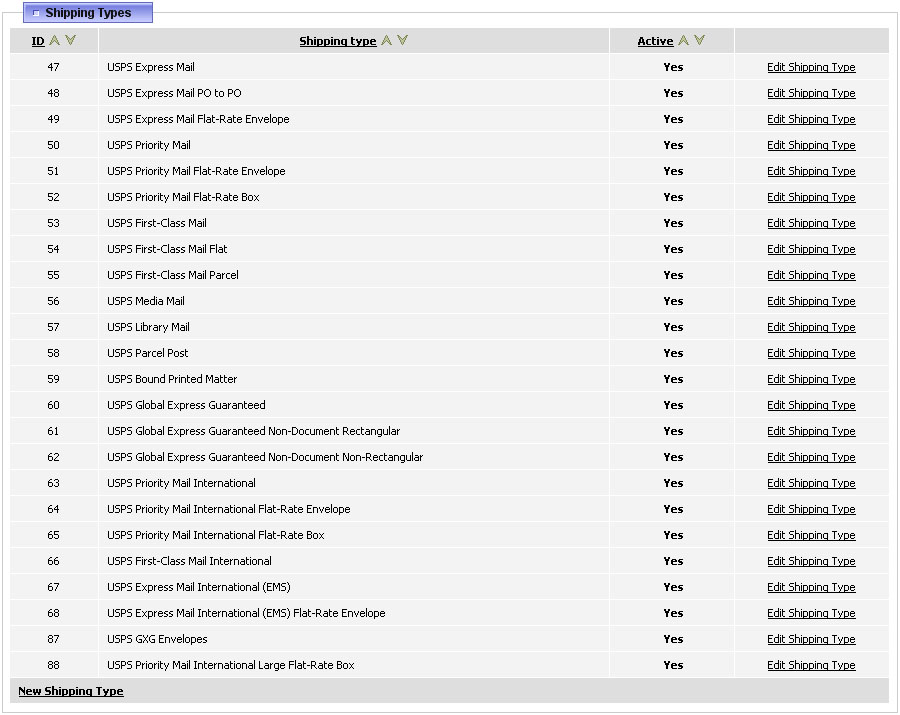Edit Shipping Type for Bound Printed Matter
The width and height of the screenshot is (900, 715).
[811, 379]
